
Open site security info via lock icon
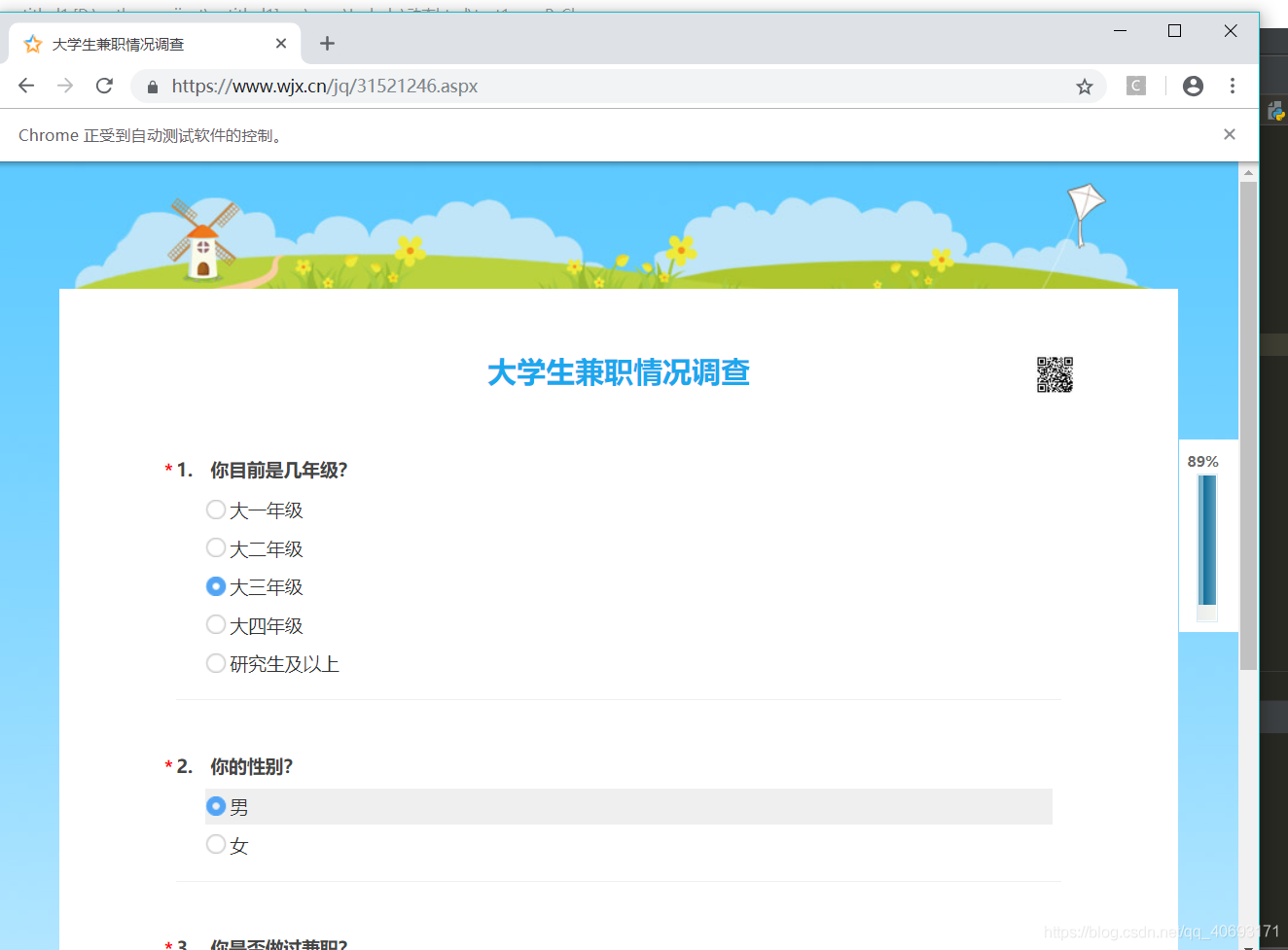pos(152,86)
